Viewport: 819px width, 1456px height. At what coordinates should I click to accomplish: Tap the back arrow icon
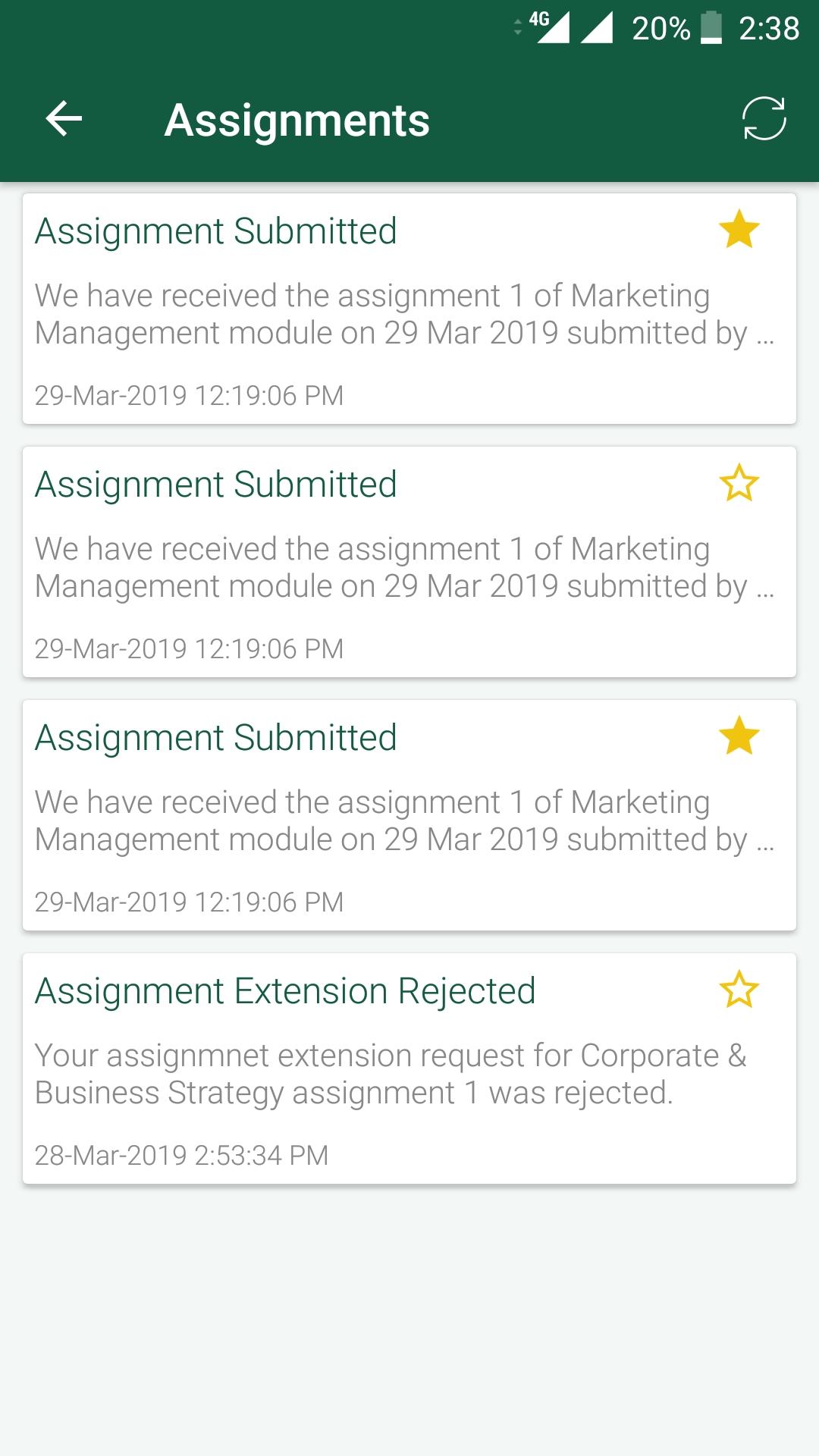click(64, 119)
